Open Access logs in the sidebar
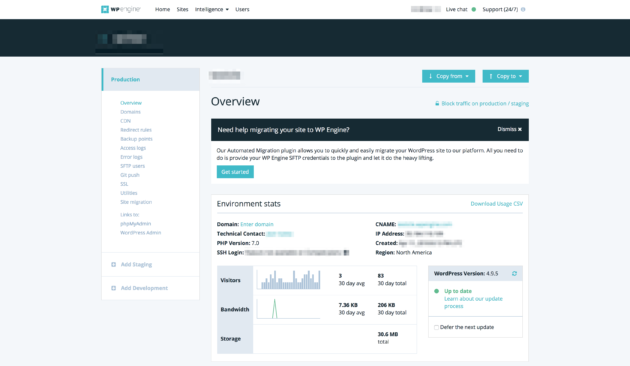 [133, 148]
